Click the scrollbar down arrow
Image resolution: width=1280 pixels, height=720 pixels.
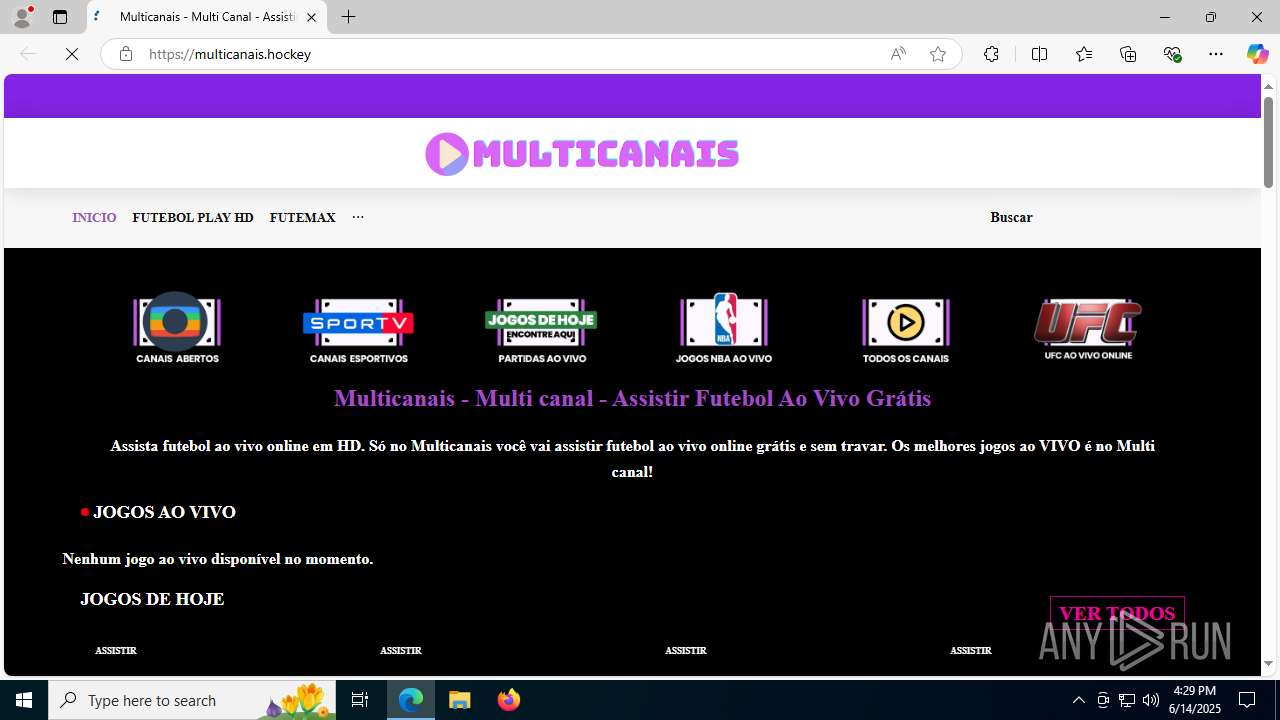point(1268,664)
